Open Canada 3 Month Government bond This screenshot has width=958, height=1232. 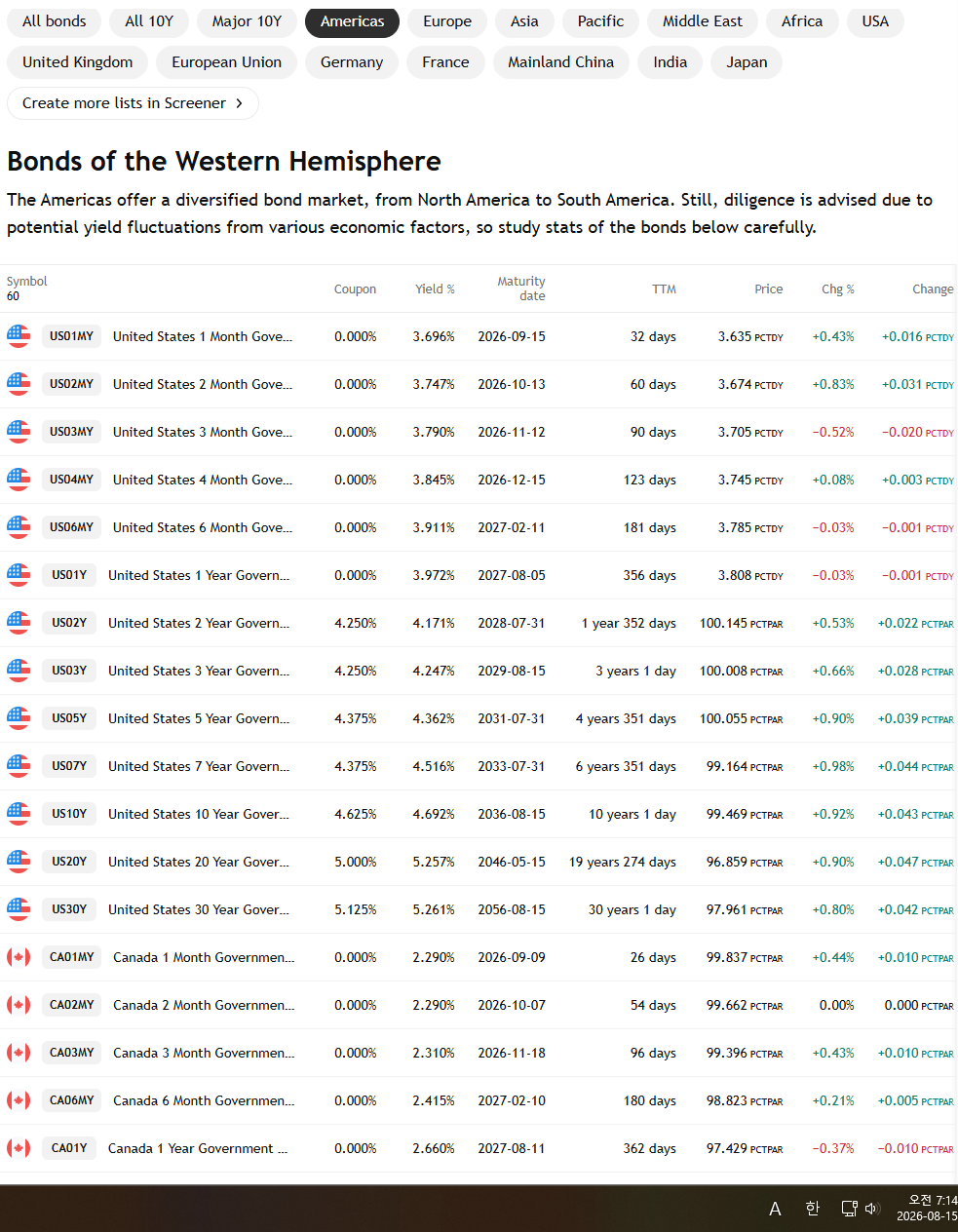[x=204, y=1053]
